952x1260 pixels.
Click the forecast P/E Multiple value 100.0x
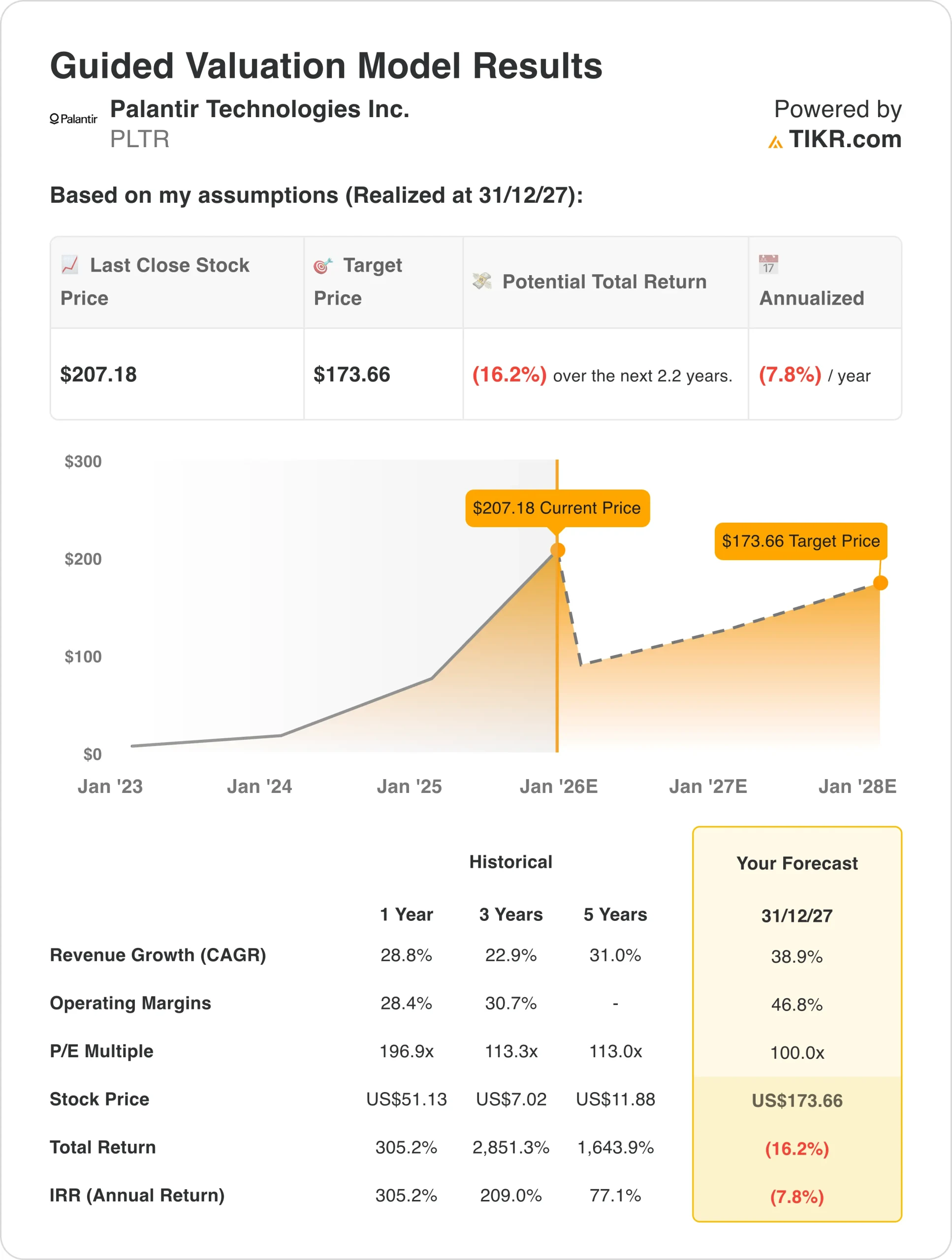pyautogui.click(x=796, y=1053)
